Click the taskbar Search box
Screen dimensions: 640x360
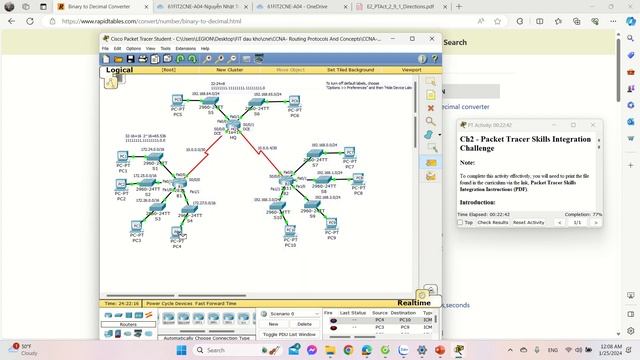pos(236,350)
